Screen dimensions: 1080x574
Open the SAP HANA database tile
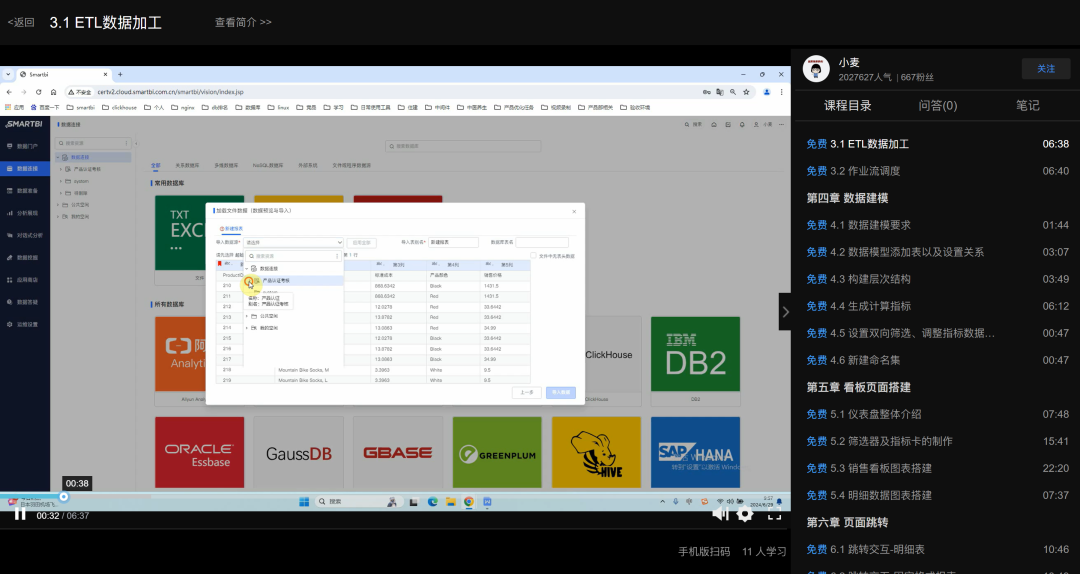(696, 452)
